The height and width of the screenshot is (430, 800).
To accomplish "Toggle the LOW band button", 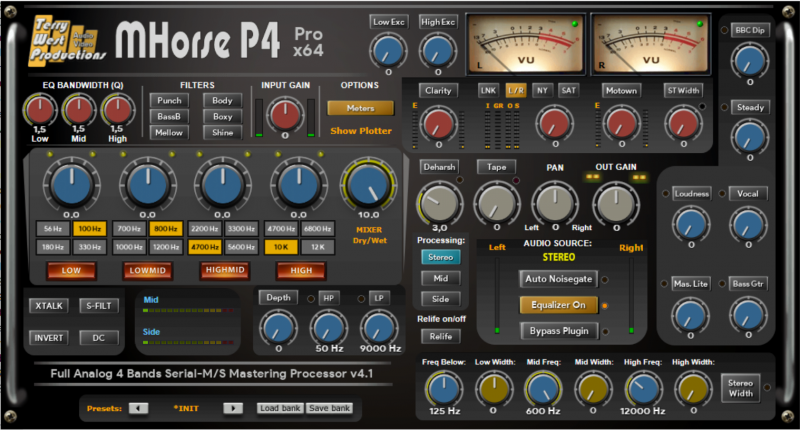I will pyautogui.click(x=71, y=270).
